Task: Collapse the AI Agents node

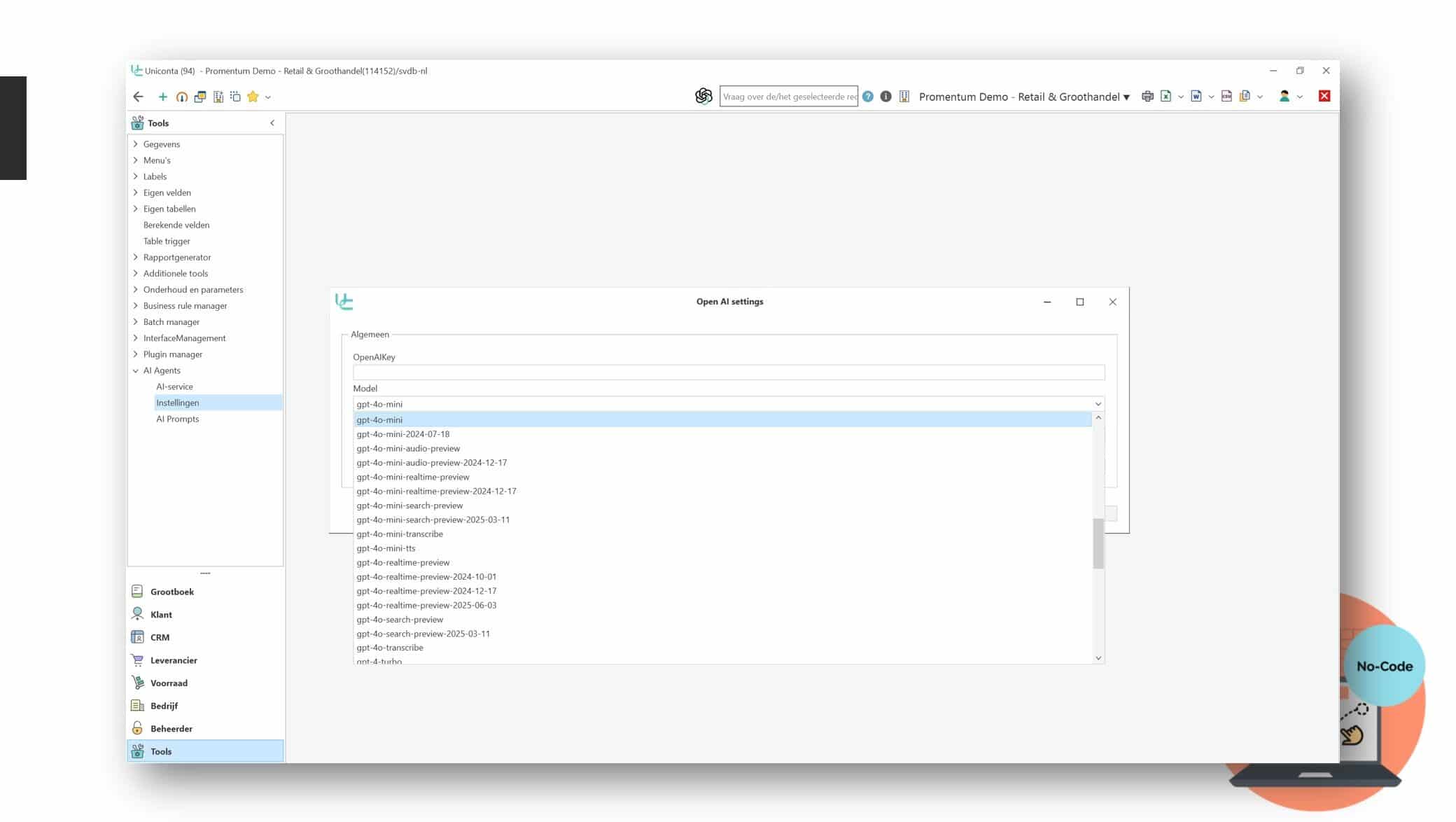Action: pyautogui.click(x=136, y=370)
